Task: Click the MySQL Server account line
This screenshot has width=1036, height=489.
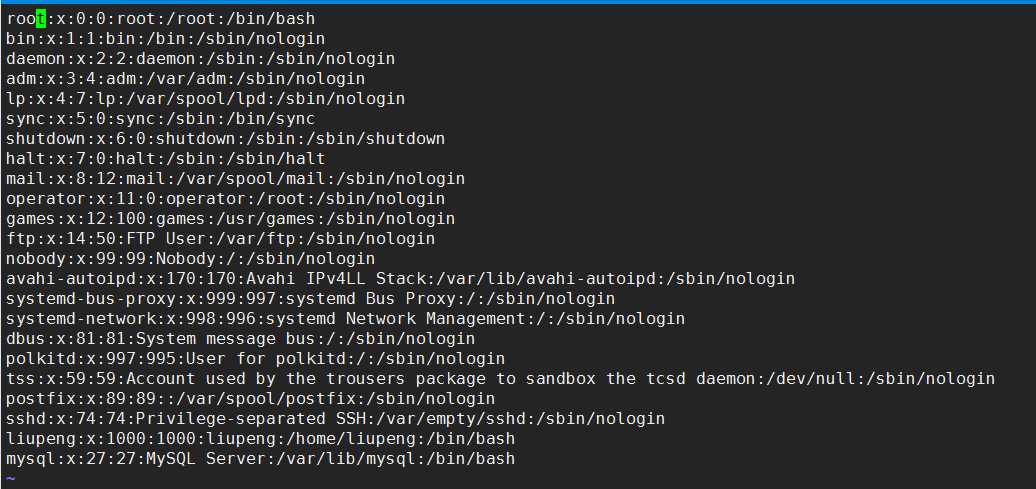Action: 260,459
